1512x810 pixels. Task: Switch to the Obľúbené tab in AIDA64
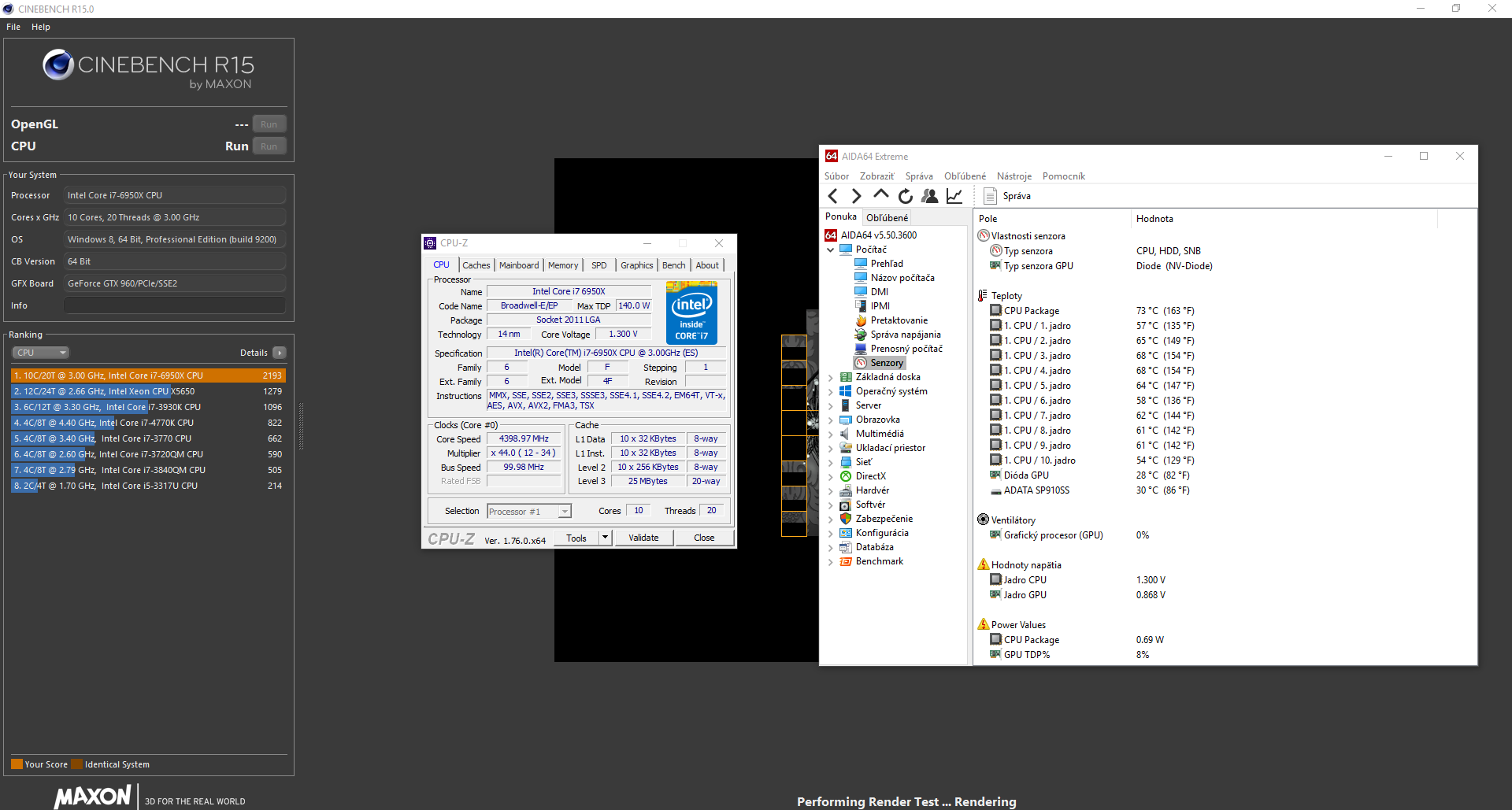click(x=887, y=218)
